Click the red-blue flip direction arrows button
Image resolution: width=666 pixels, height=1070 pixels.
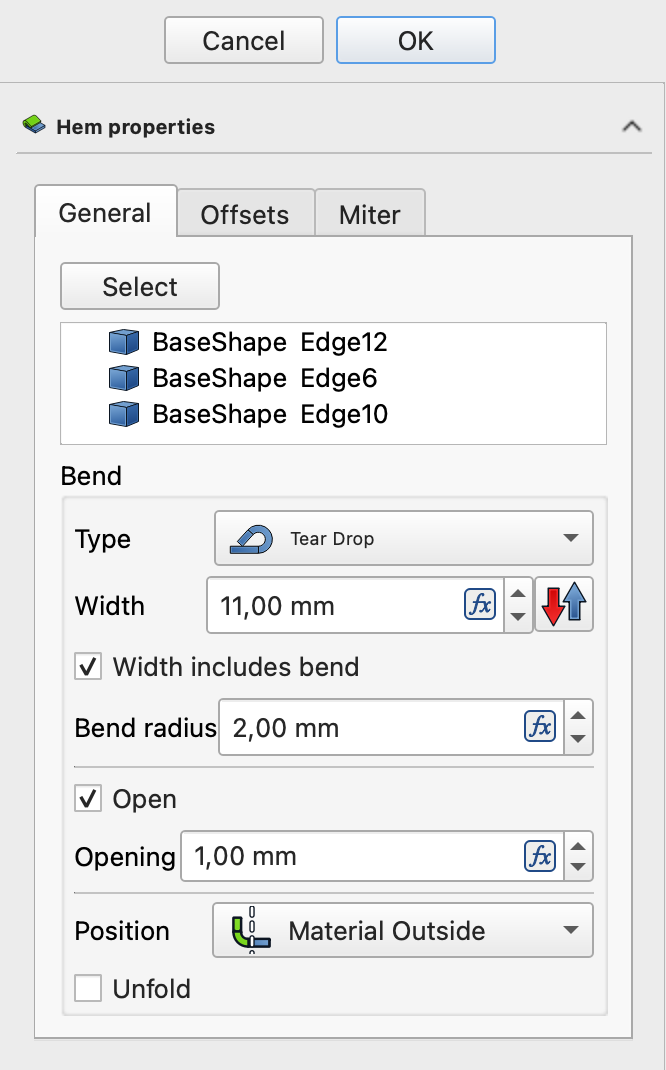tap(564, 605)
